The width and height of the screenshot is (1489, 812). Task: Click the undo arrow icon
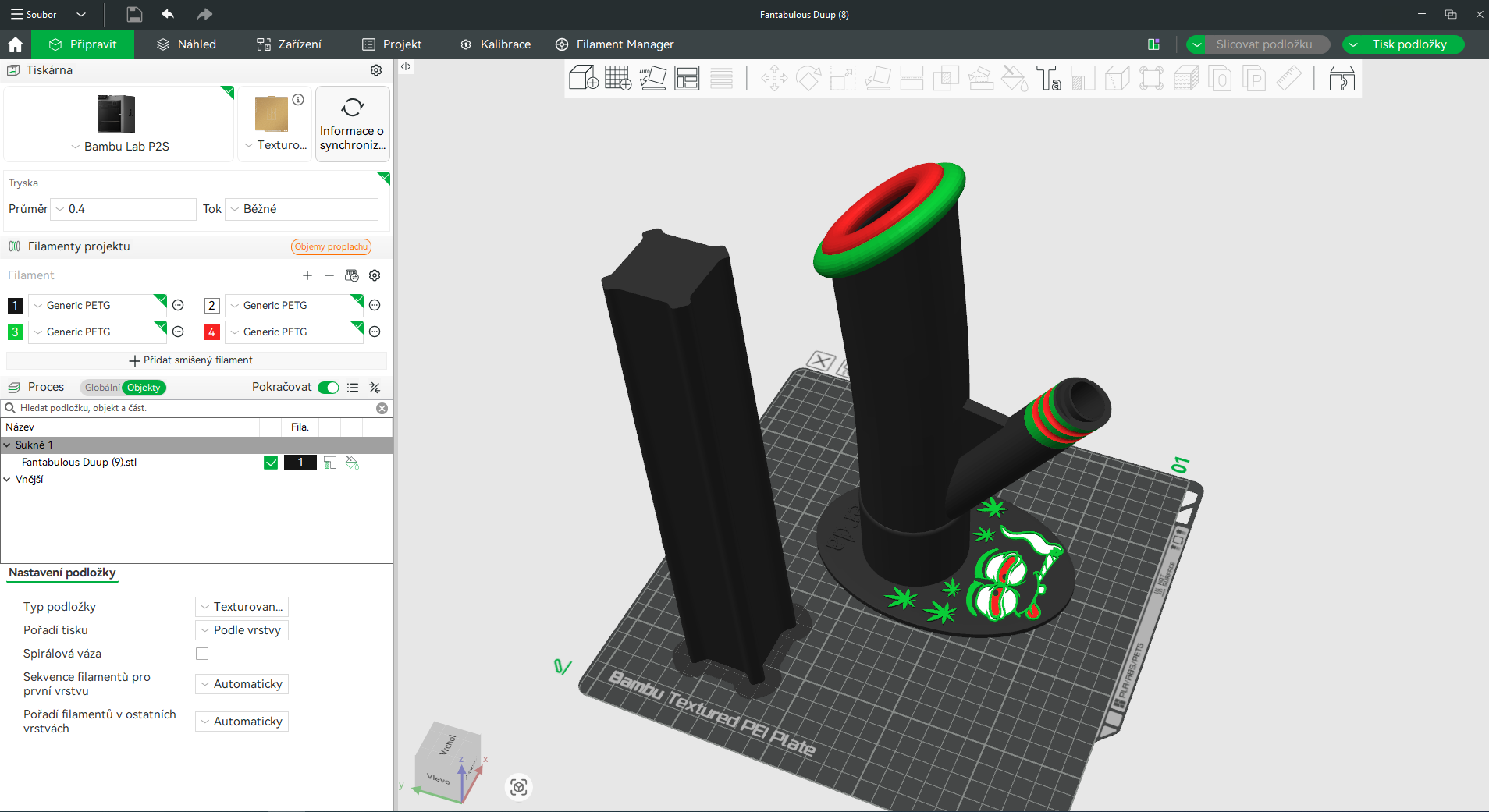pyautogui.click(x=168, y=14)
